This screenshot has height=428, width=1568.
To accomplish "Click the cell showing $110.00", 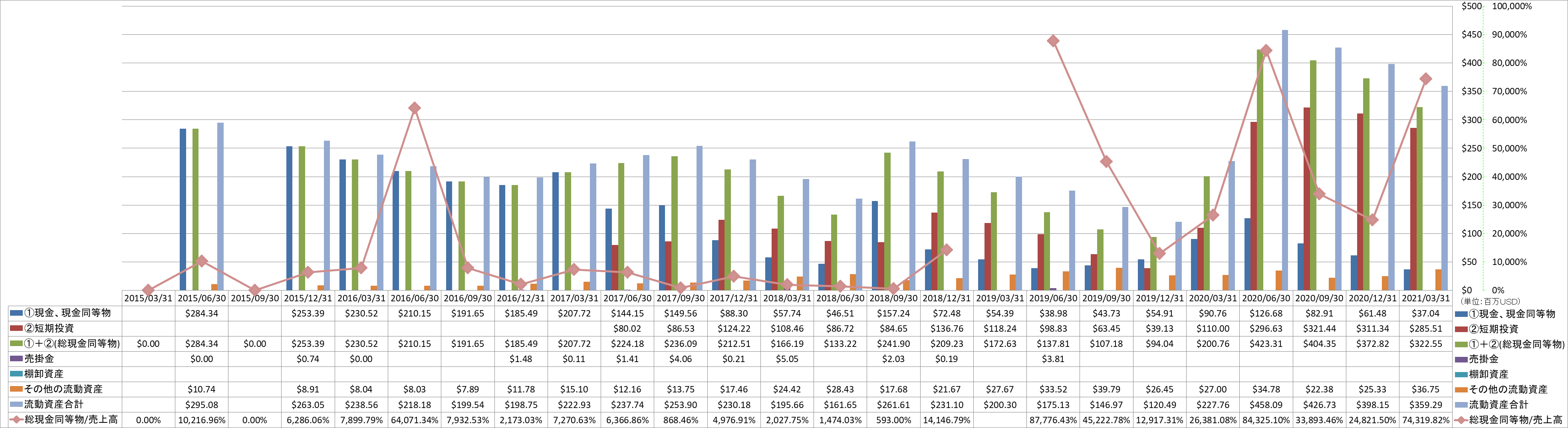I will coord(1213,329).
